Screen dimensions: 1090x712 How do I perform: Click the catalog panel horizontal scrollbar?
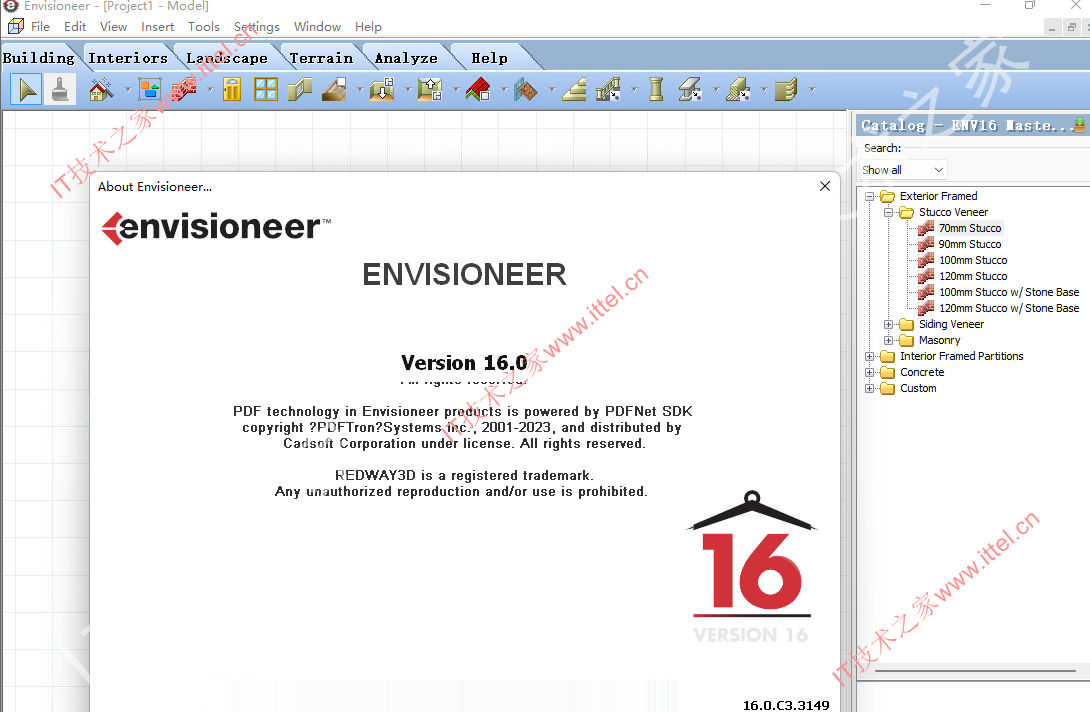[975, 671]
